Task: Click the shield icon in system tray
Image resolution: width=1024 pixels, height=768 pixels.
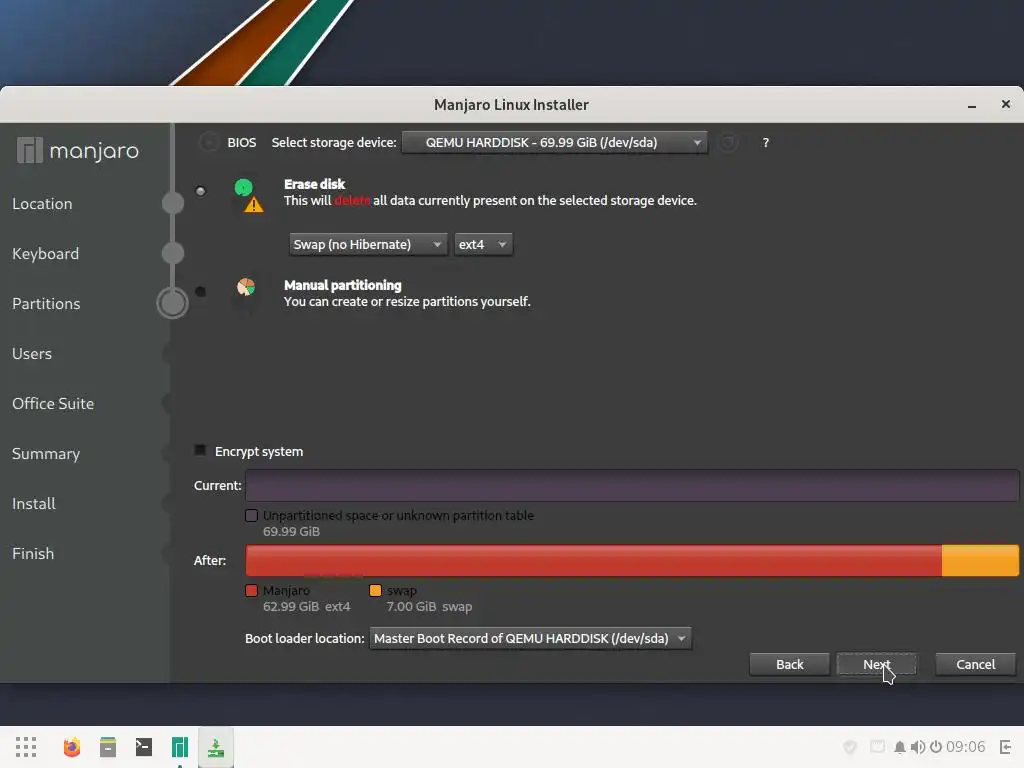Action: tap(850, 746)
